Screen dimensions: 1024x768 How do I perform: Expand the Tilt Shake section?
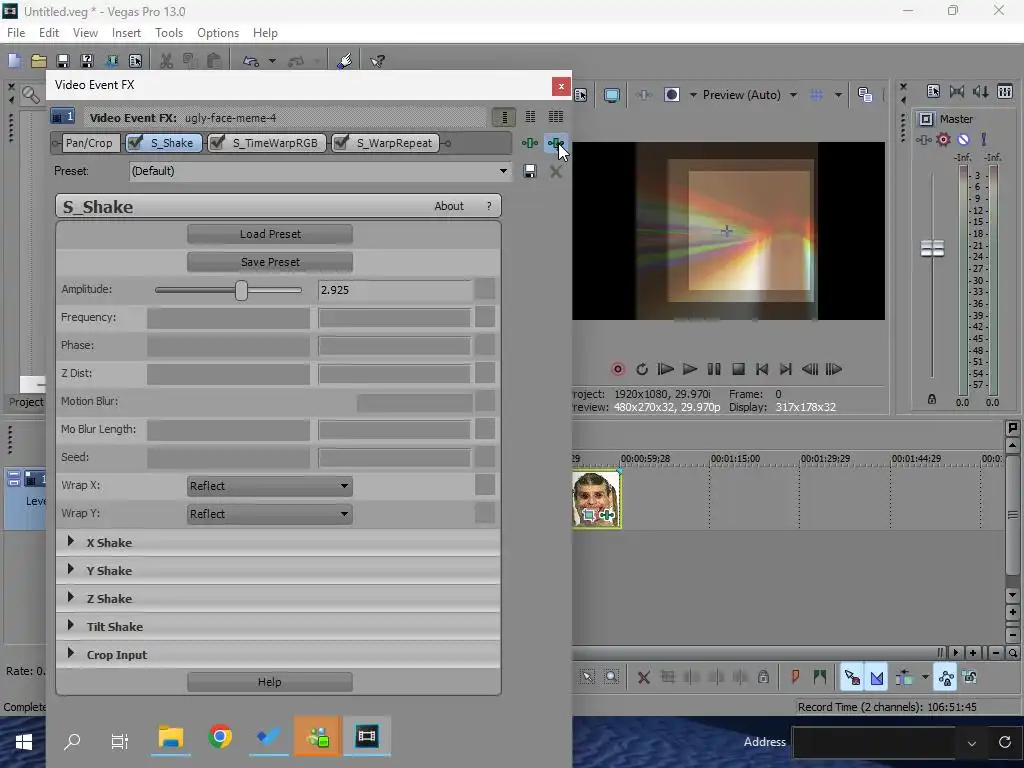pyautogui.click(x=71, y=626)
